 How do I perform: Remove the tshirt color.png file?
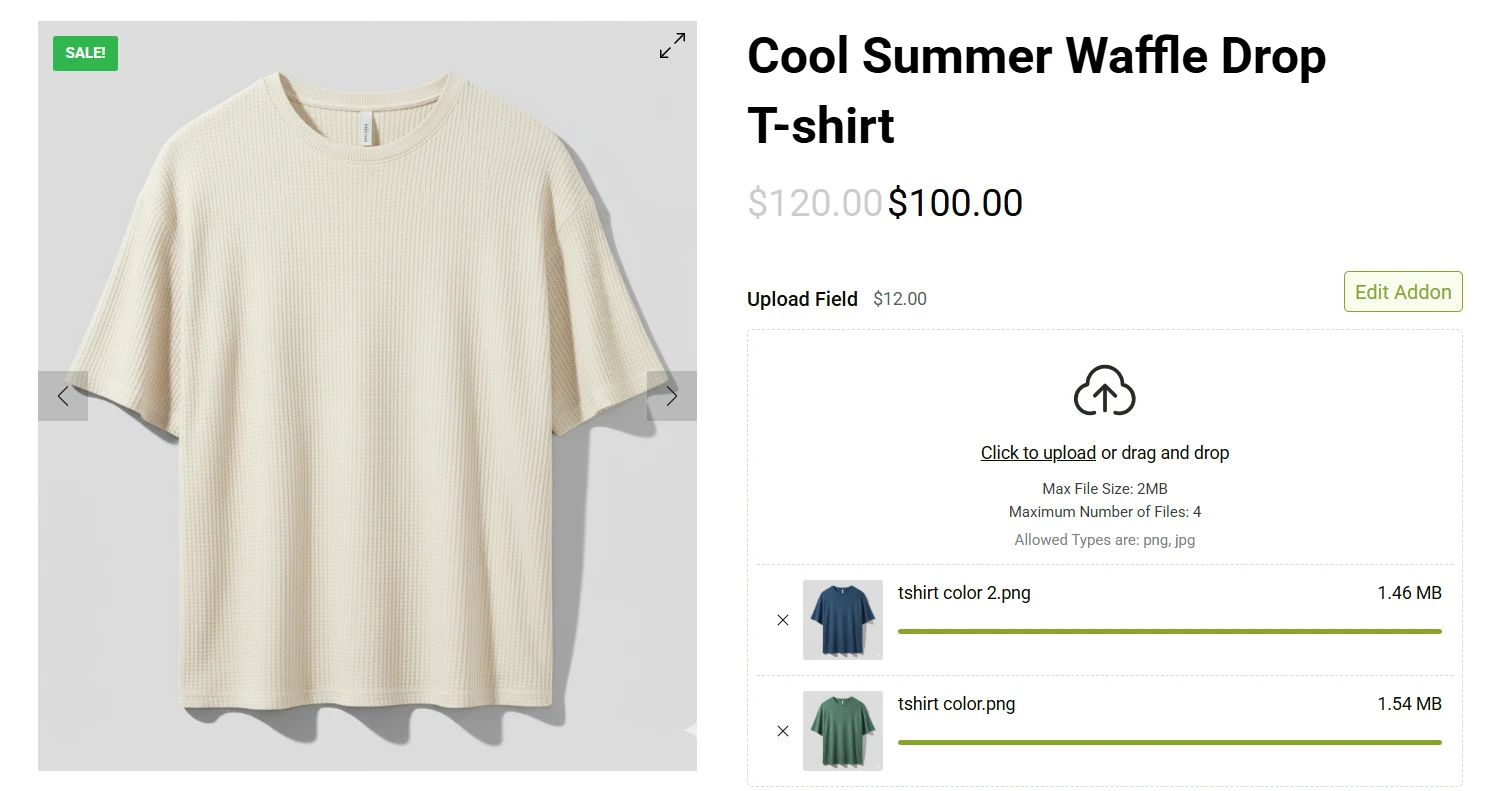pos(783,731)
